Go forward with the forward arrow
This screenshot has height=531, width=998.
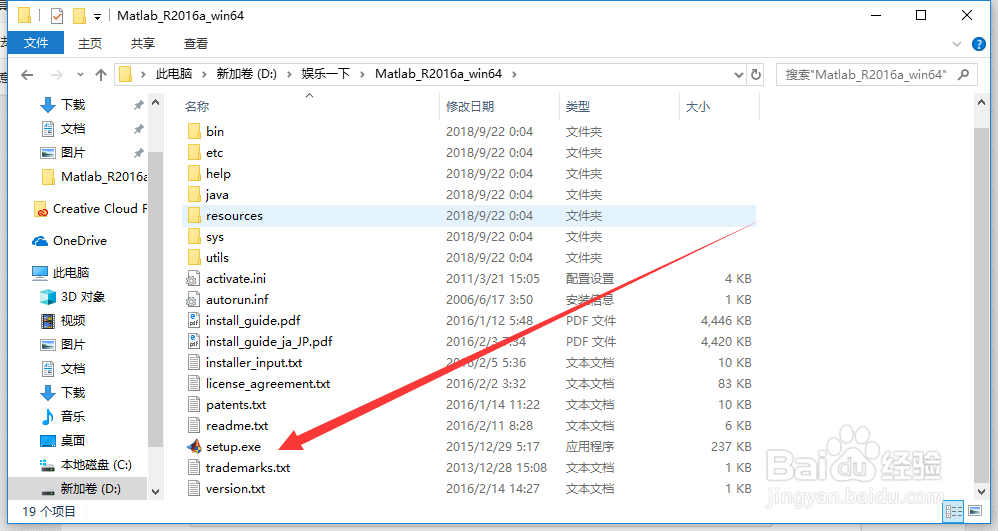point(57,75)
